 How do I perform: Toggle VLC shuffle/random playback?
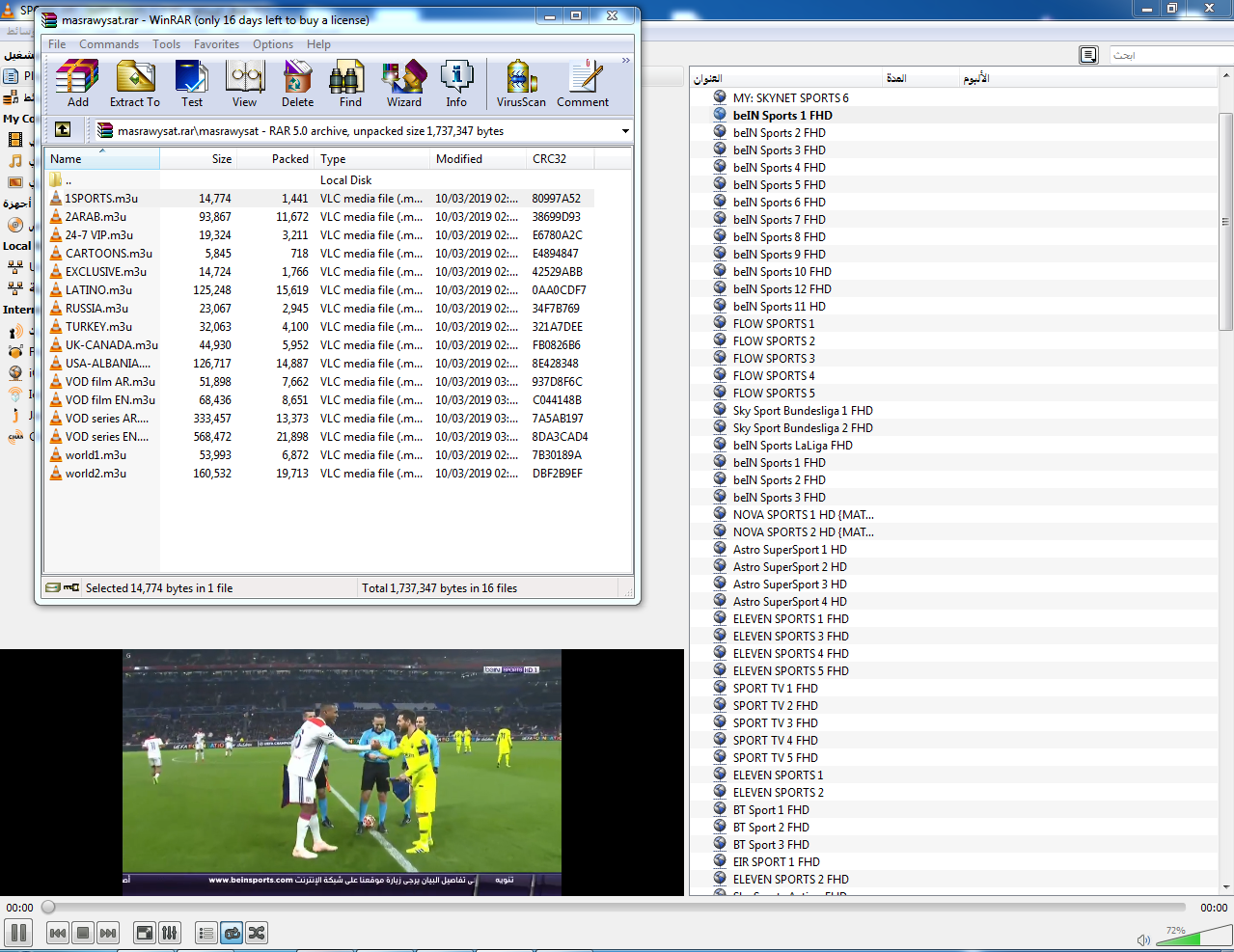click(257, 933)
